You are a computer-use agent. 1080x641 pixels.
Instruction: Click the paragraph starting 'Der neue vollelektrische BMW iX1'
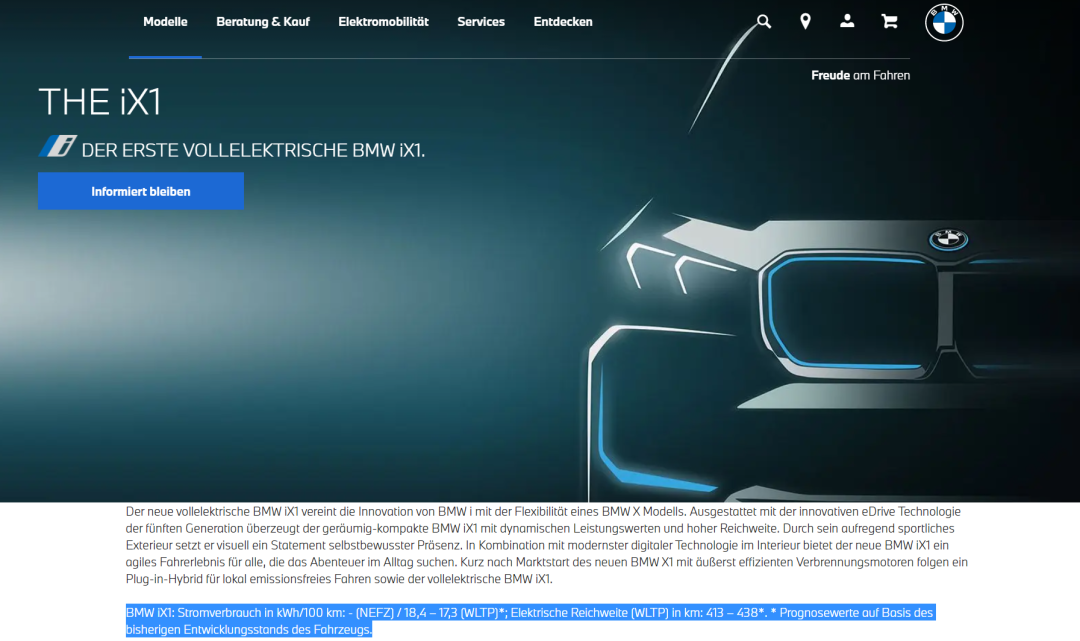coord(547,545)
